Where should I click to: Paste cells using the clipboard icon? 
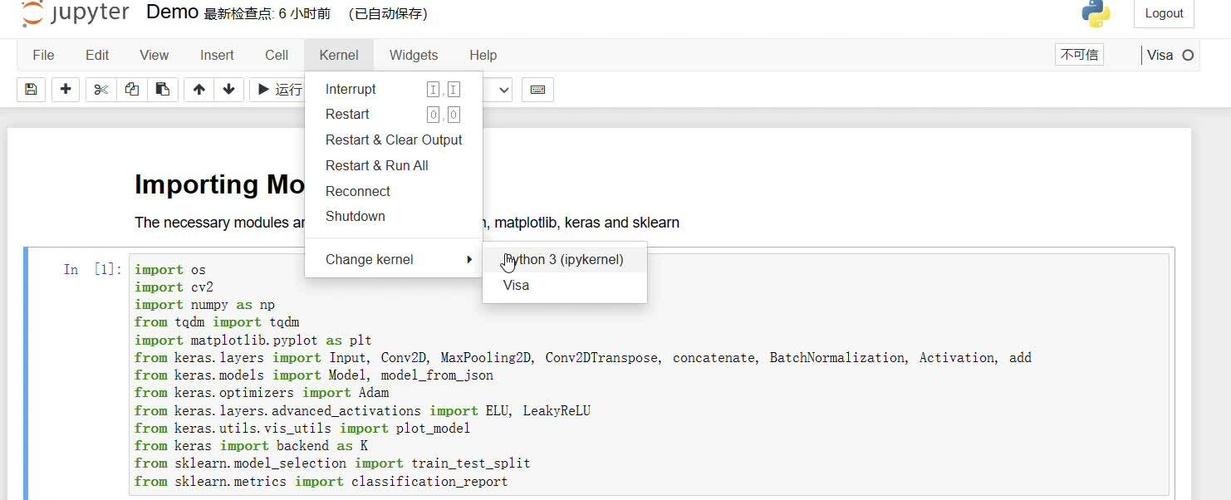pos(162,89)
